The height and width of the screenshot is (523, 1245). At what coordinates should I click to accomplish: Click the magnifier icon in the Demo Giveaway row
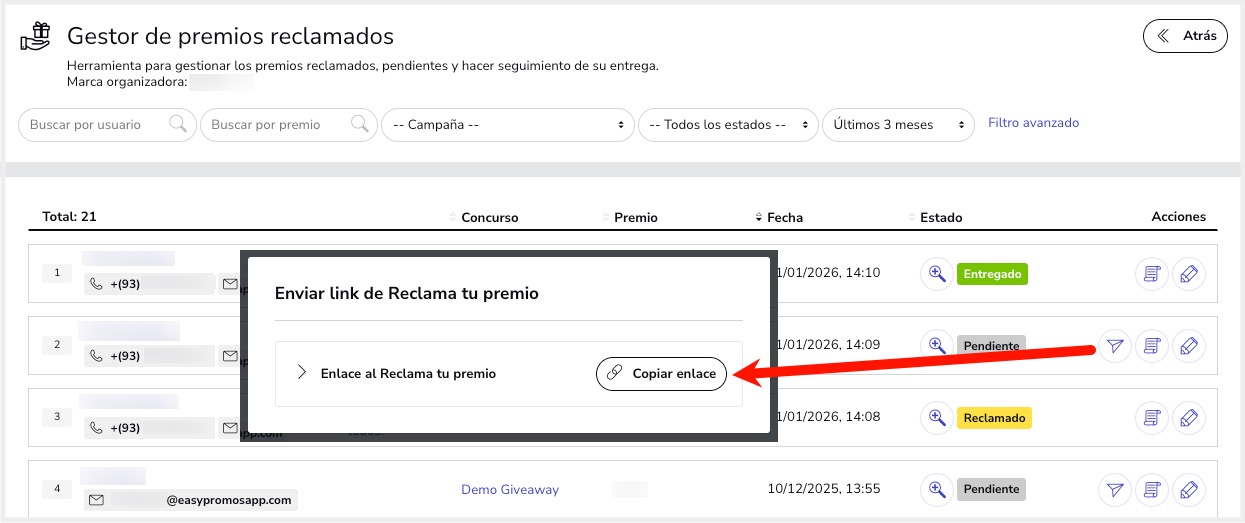click(936, 489)
